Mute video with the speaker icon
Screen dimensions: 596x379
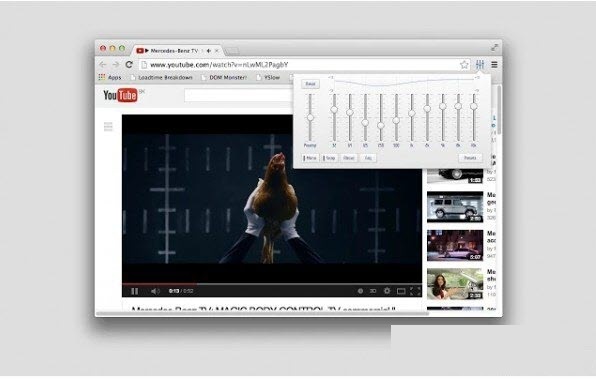[x=155, y=291]
